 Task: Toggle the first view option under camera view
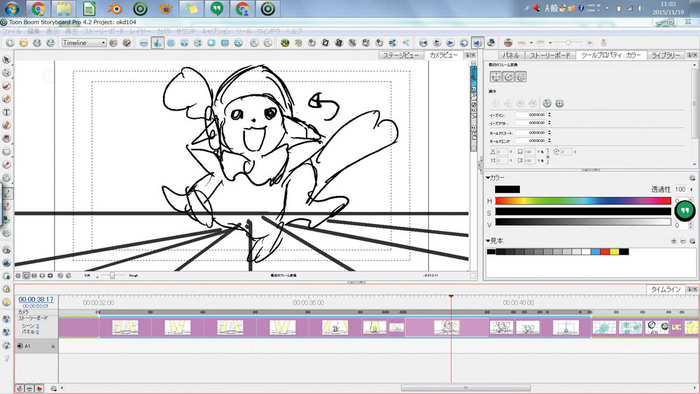(18, 276)
